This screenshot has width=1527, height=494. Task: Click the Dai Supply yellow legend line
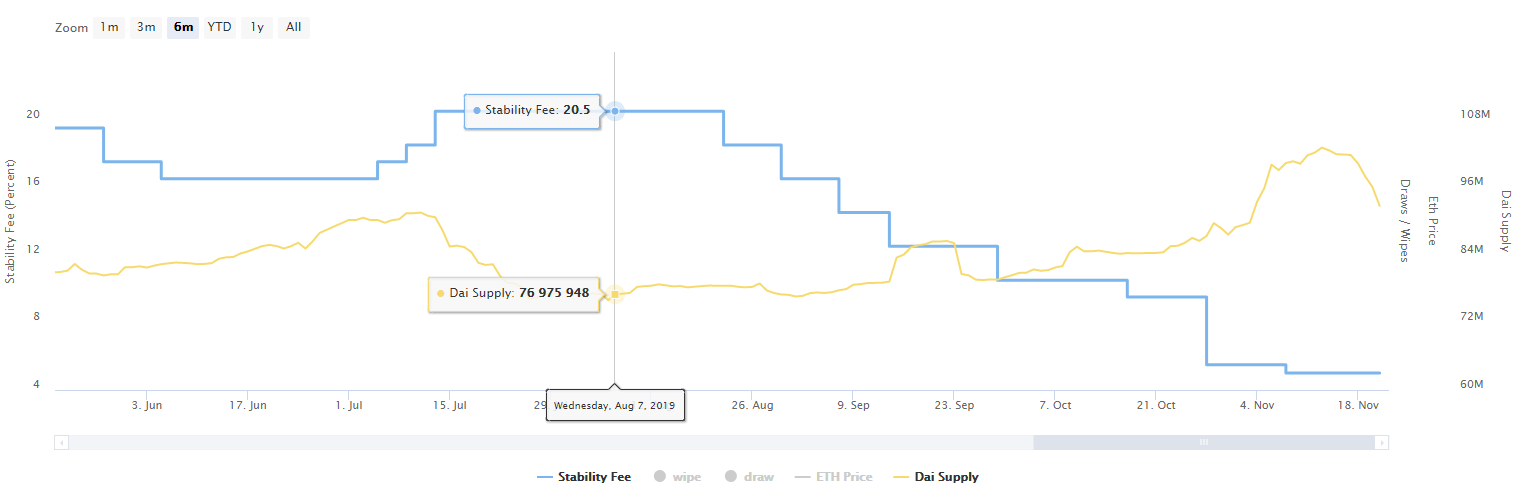[x=895, y=477]
